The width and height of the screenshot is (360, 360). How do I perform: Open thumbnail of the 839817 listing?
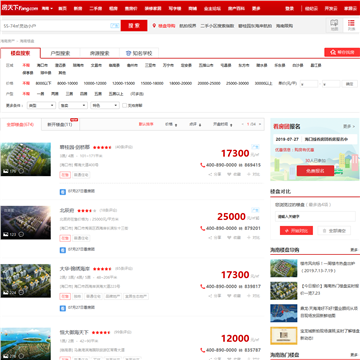tap(26, 281)
